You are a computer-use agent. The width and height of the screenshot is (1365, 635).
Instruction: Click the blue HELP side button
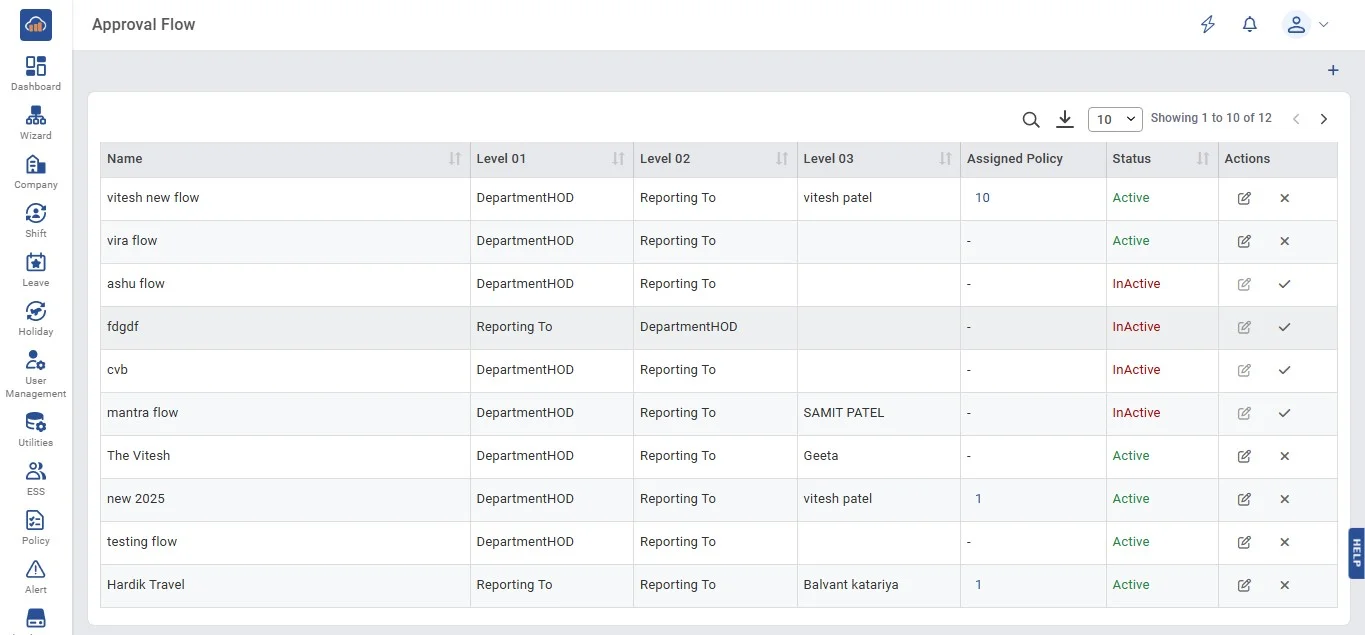pos(1356,553)
